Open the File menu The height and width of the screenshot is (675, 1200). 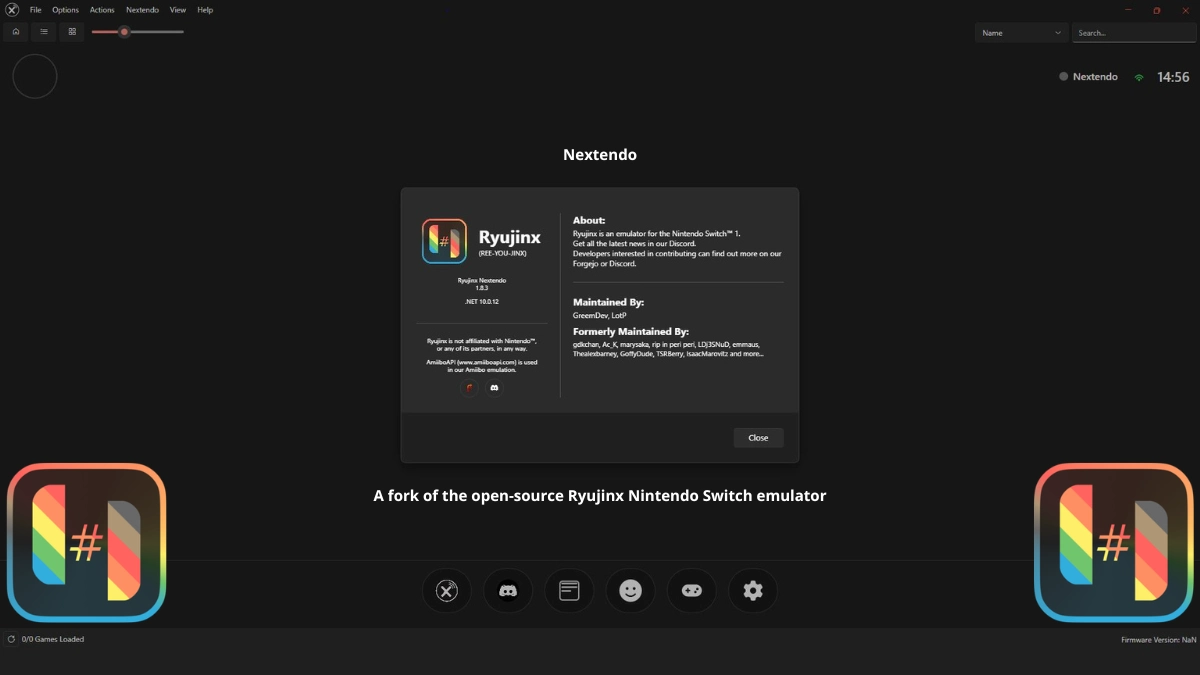[35, 10]
